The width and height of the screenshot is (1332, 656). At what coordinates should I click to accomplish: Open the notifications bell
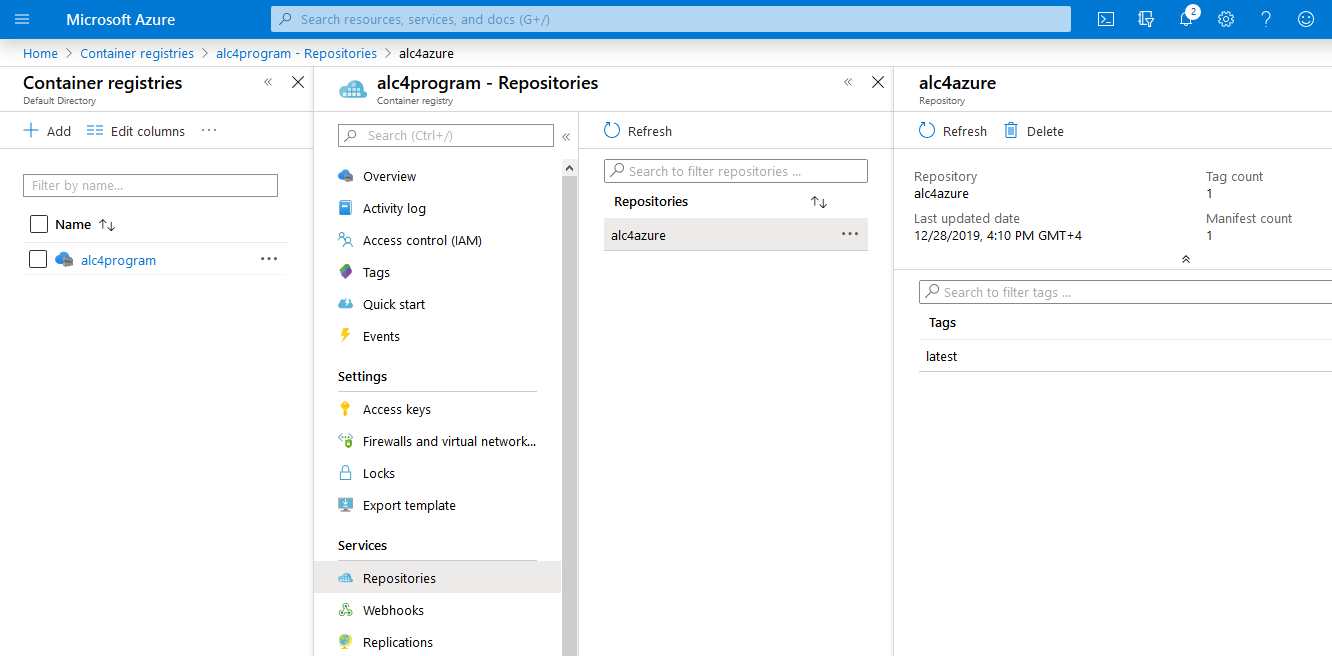tap(1186, 19)
